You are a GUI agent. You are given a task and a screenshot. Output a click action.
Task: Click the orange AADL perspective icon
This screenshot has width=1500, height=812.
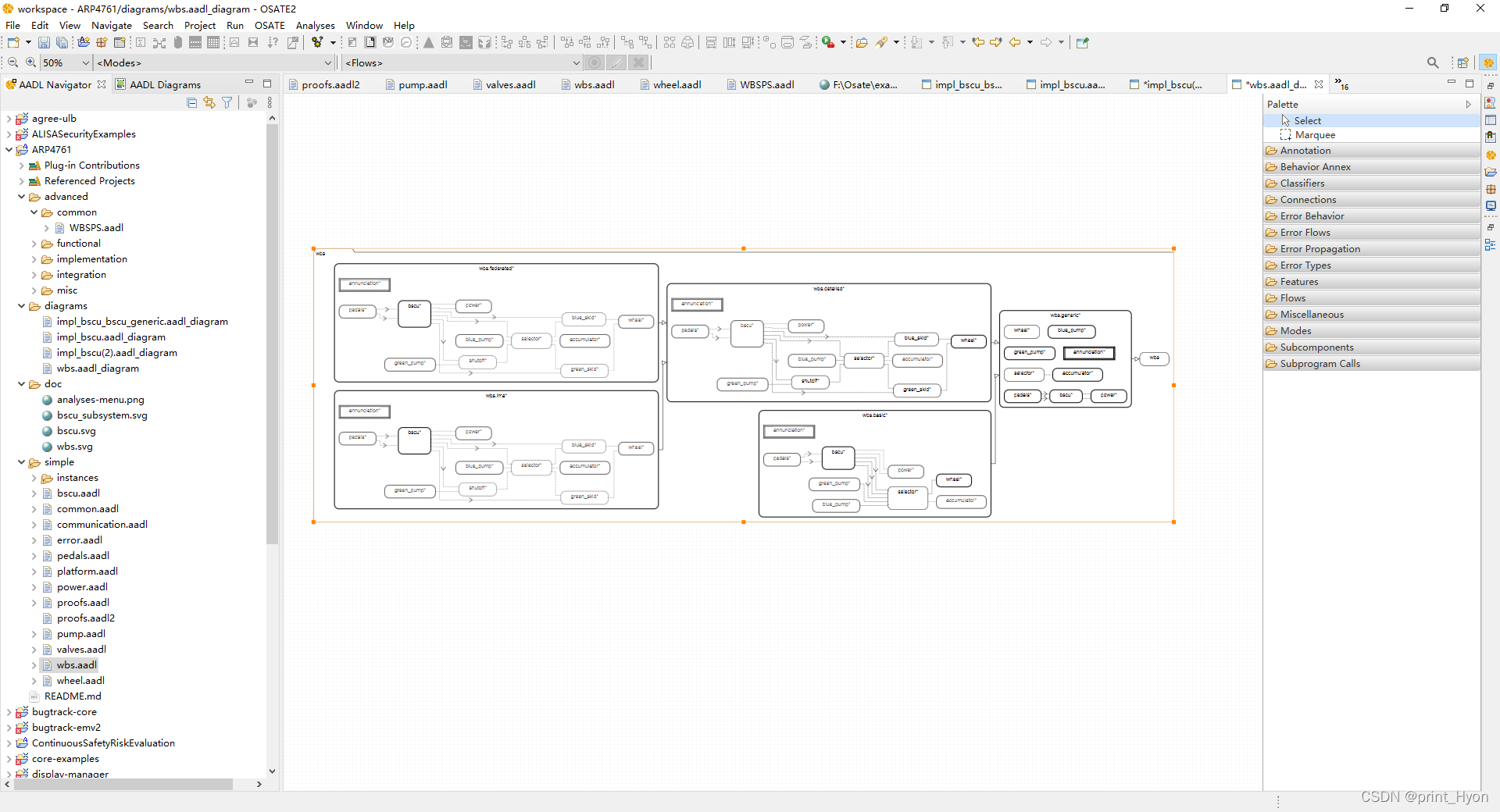pos(1488,62)
